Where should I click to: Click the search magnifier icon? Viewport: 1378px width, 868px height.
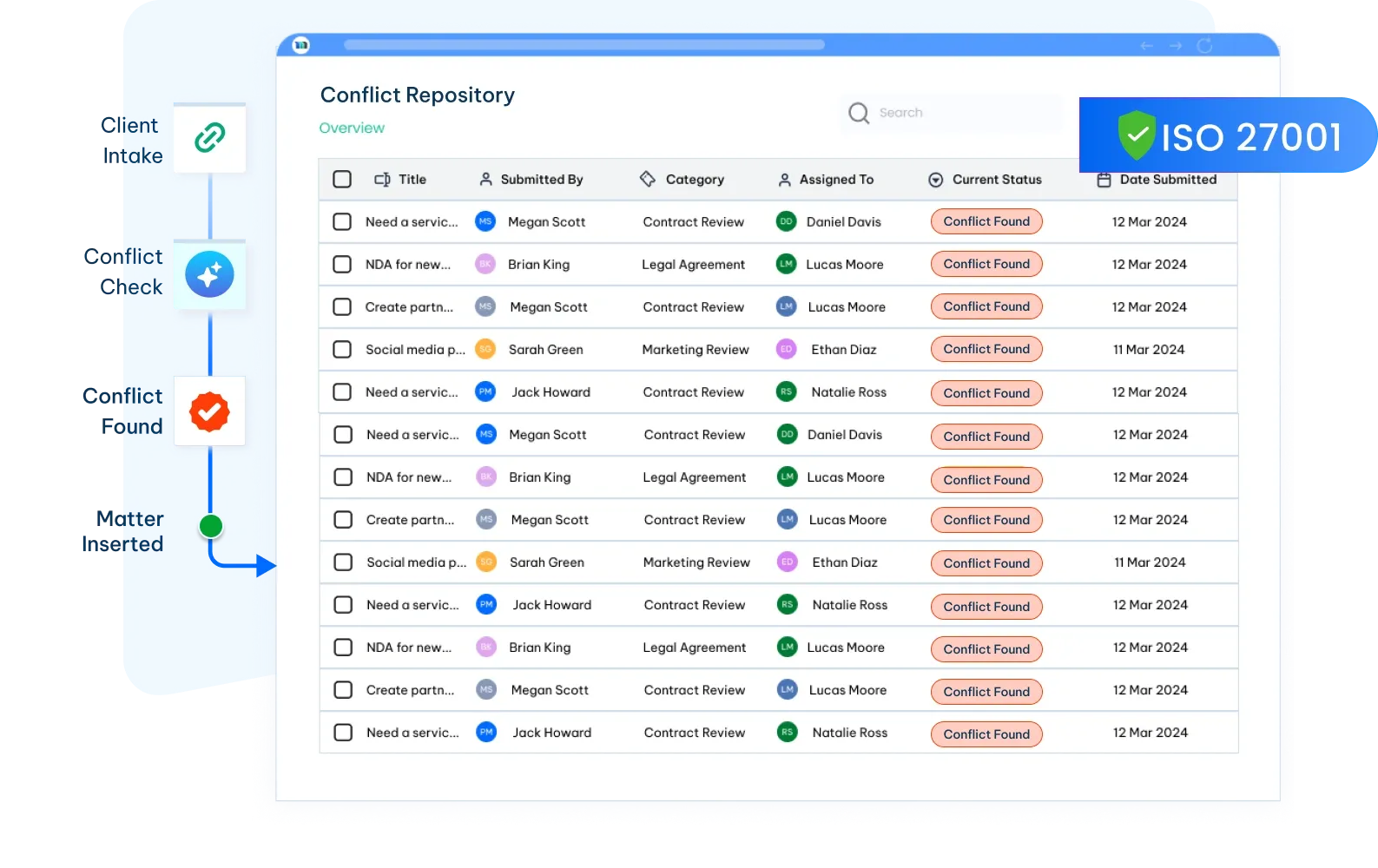point(859,113)
